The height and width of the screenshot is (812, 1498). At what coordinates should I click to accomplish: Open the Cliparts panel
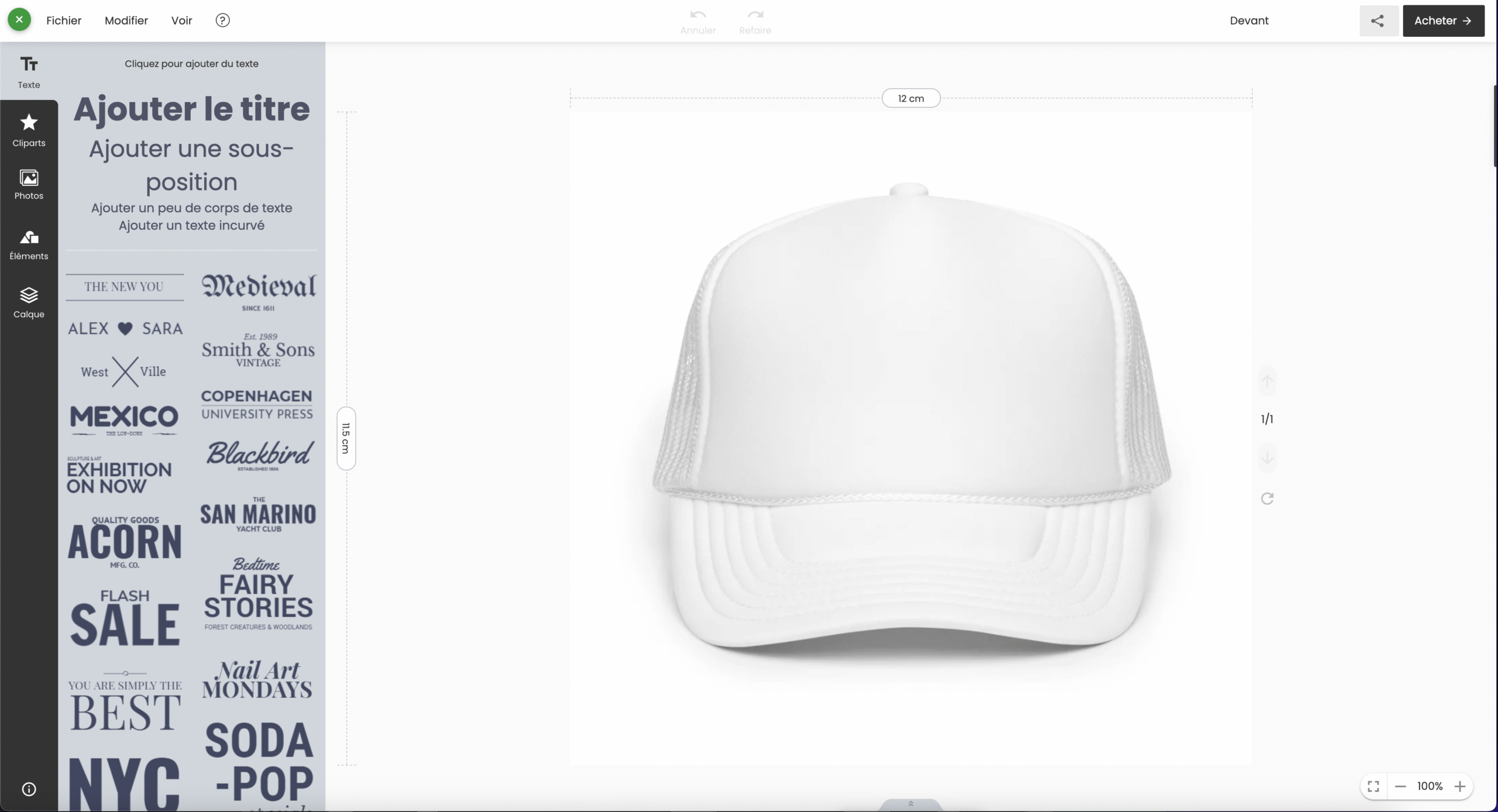coord(29,130)
